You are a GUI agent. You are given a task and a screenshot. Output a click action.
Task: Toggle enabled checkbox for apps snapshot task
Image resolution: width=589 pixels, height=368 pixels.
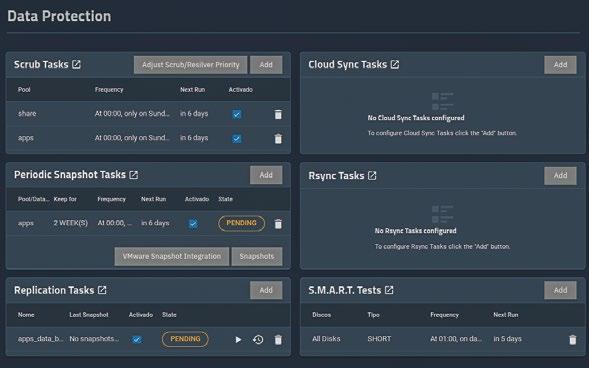193,224
